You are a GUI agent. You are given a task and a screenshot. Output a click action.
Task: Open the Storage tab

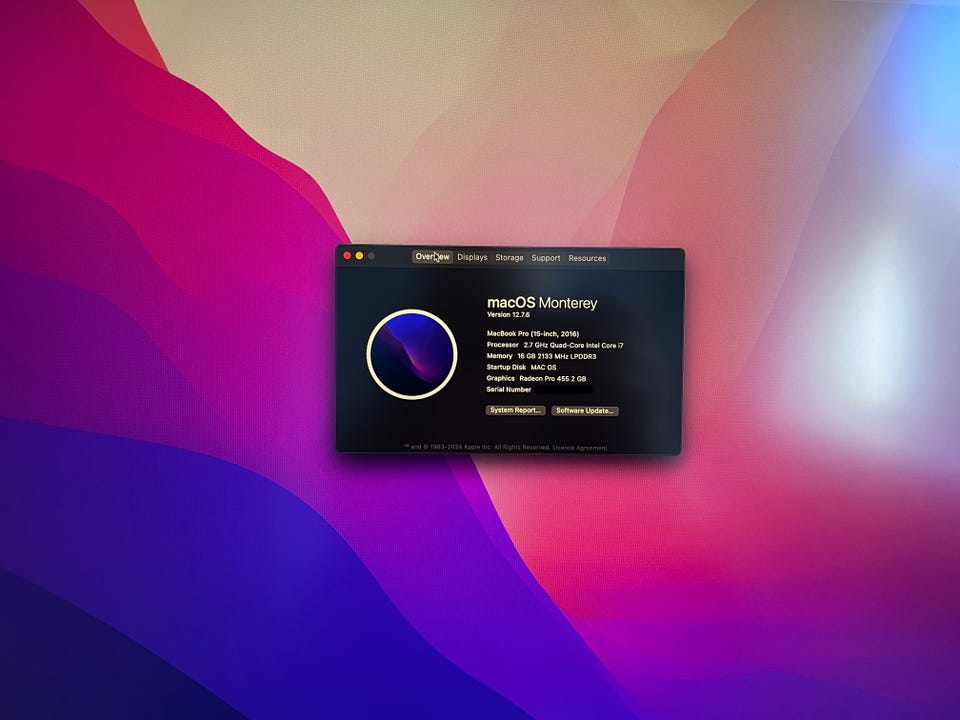coord(509,258)
